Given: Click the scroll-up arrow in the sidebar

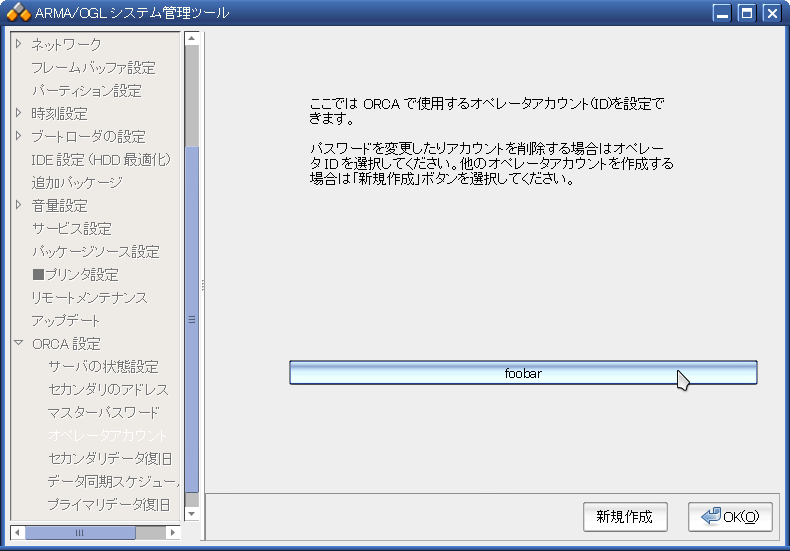Looking at the screenshot, I should [x=192, y=39].
